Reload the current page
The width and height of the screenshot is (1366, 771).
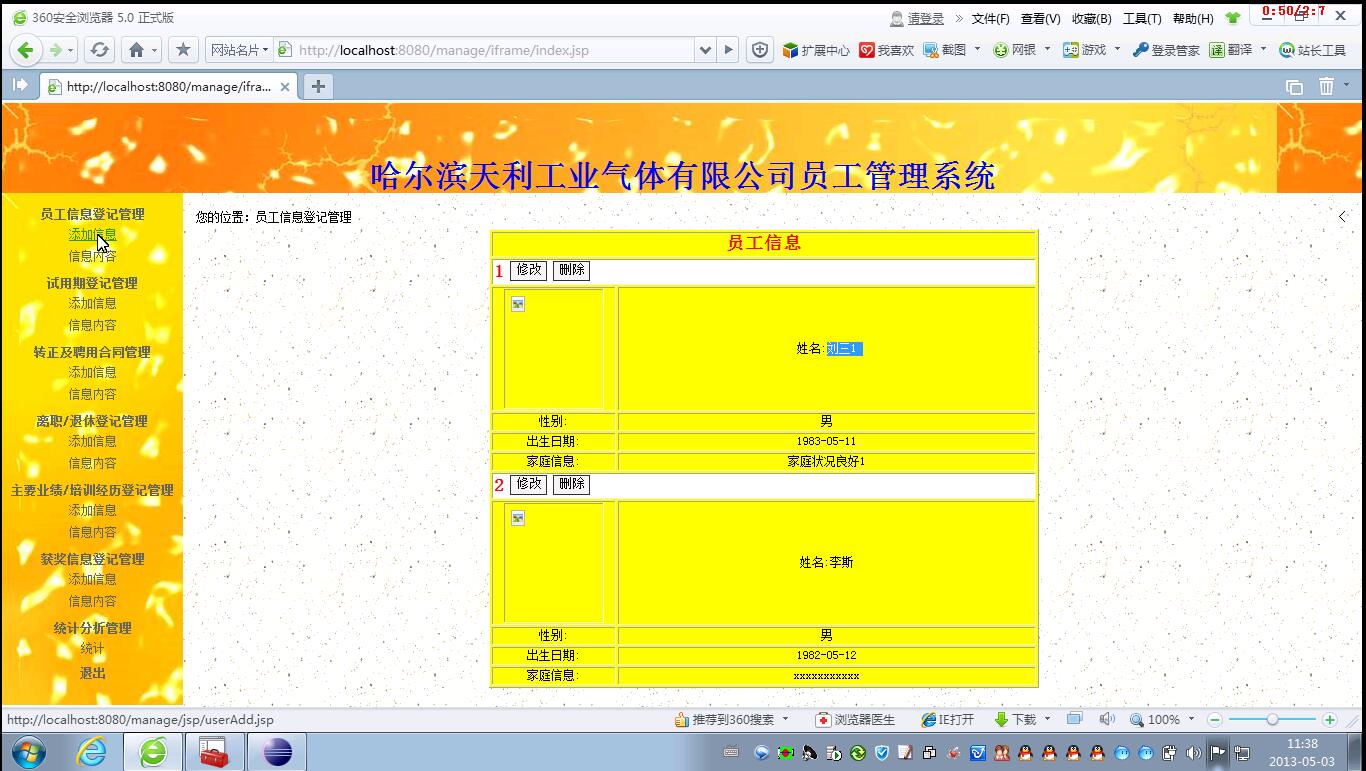pyautogui.click(x=99, y=50)
